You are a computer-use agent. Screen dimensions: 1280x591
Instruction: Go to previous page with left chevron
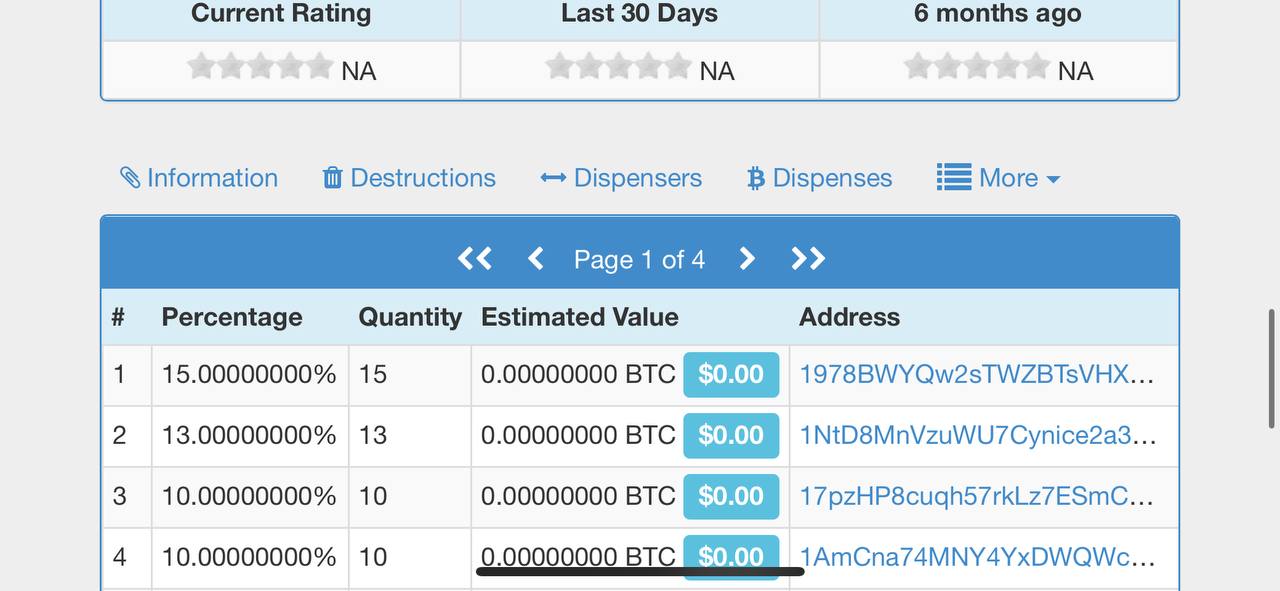535,259
